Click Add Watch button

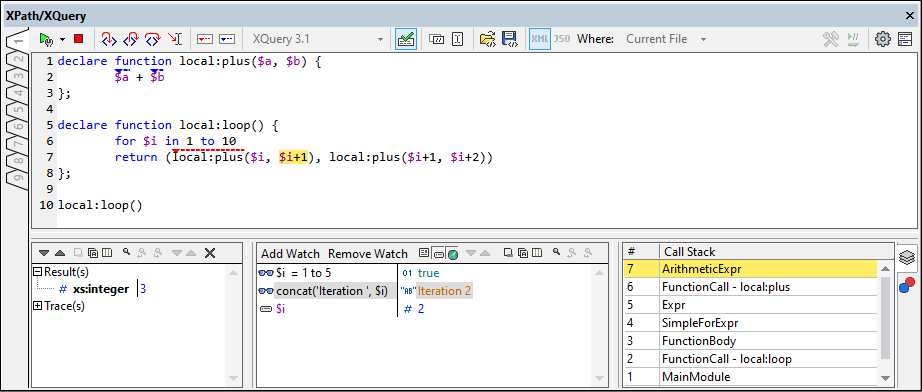click(290, 254)
